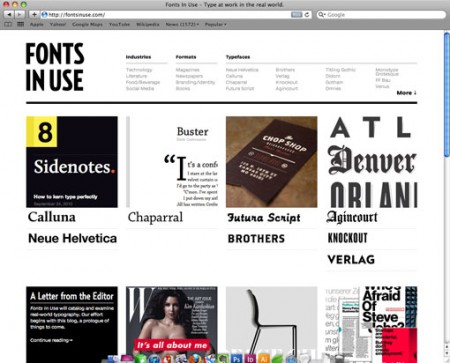The width and height of the screenshot is (450, 363).
Task: Open the Buster article thumbnail
Action: pyautogui.click(x=172, y=162)
